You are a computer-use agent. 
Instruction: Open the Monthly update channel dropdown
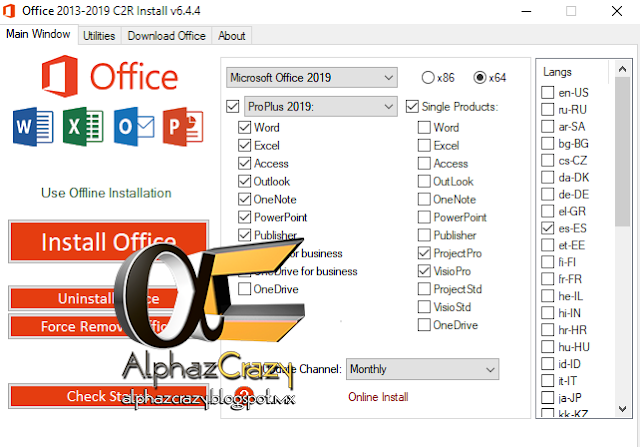click(x=422, y=369)
